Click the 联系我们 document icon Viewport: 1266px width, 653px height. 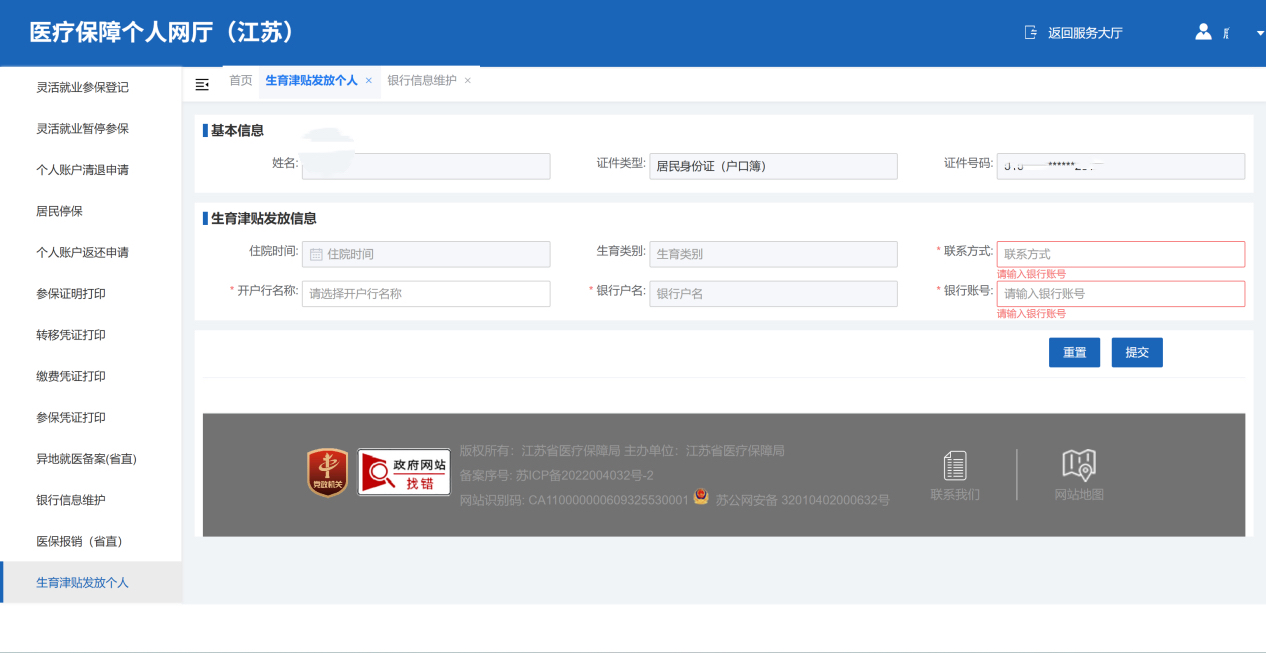click(955, 466)
